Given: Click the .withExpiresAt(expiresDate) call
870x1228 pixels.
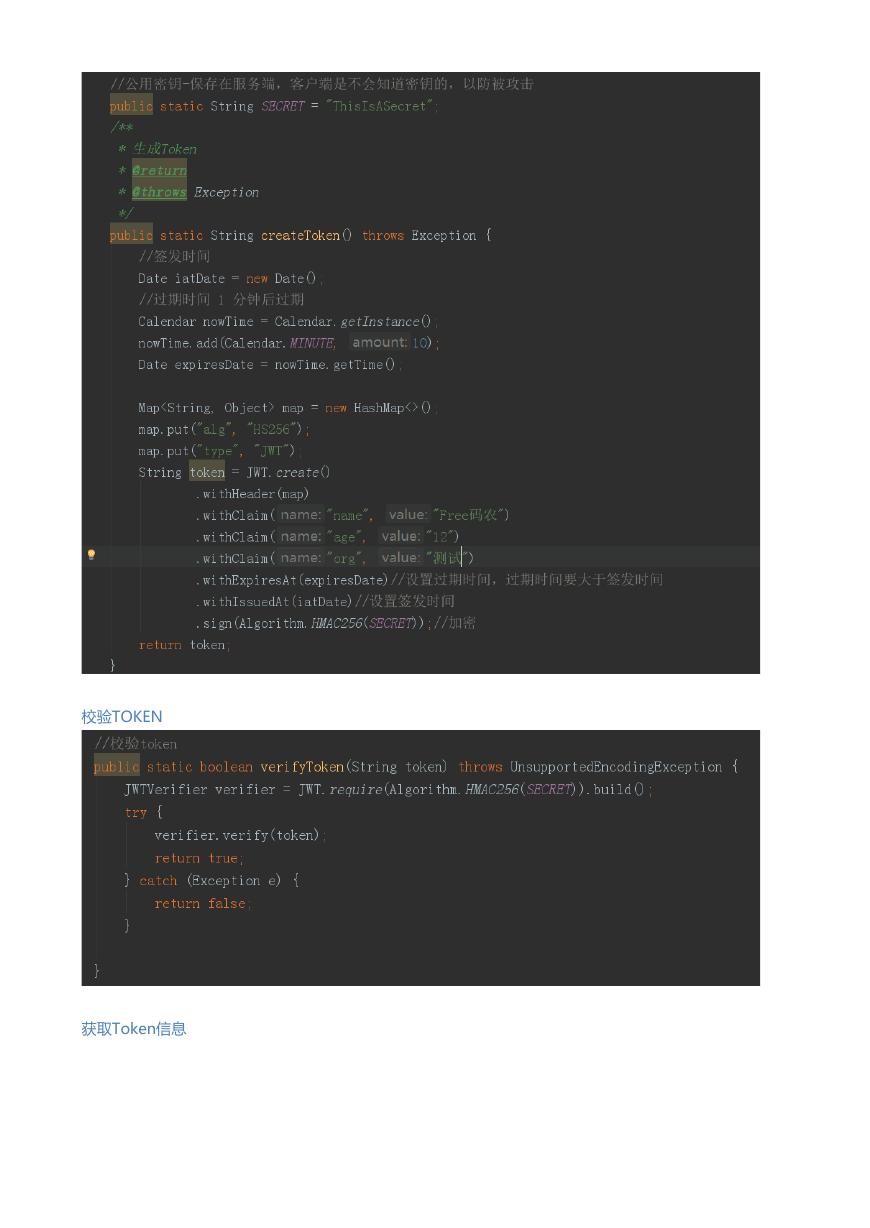Looking at the screenshot, I should 292,579.
